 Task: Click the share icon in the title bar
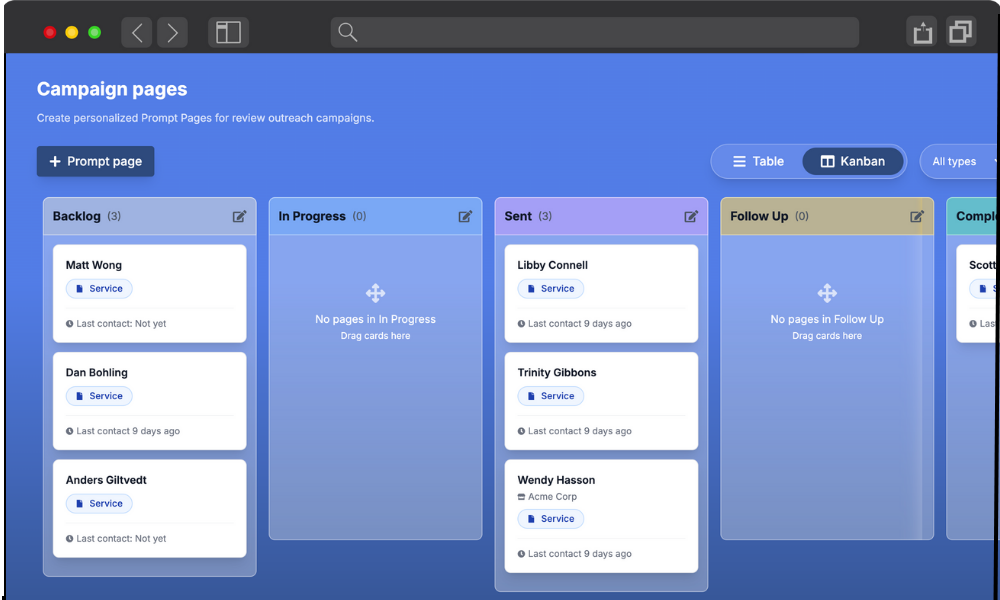click(x=921, y=31)
